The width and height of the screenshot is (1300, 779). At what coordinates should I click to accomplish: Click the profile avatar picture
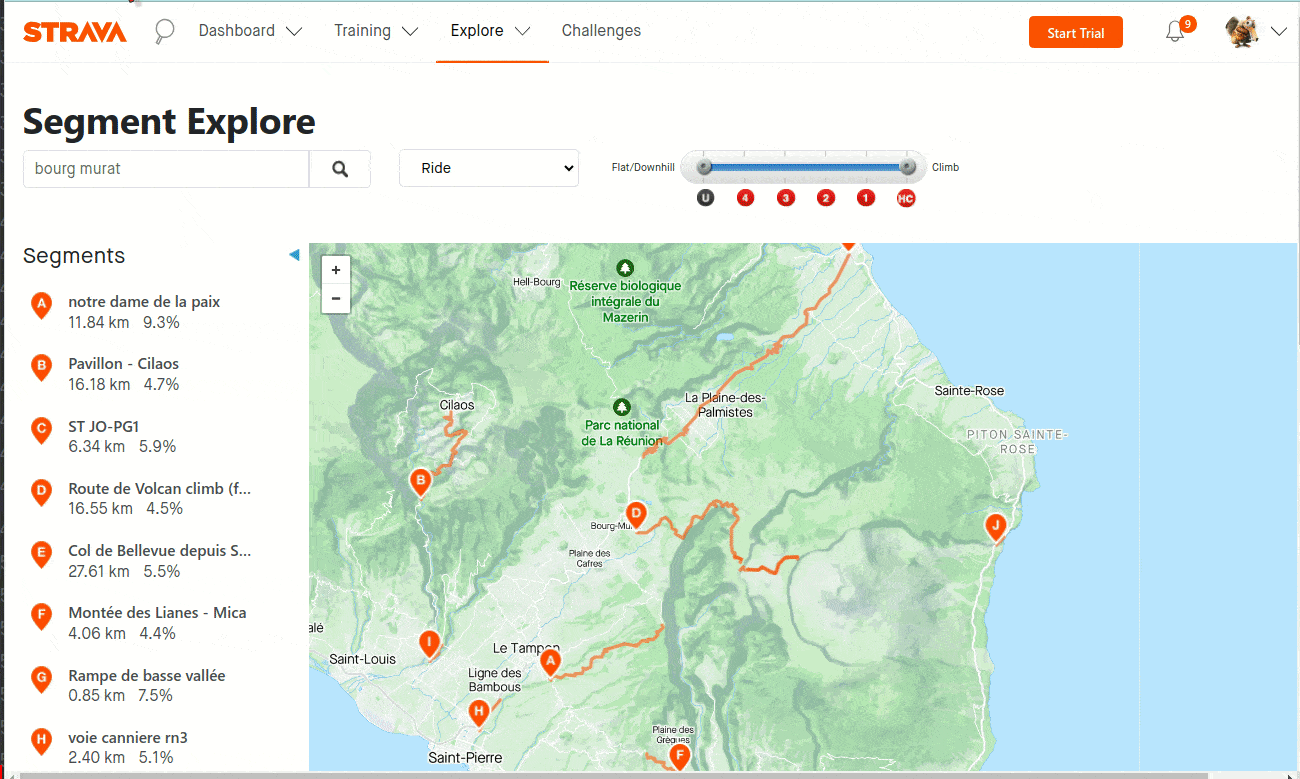1242,31
